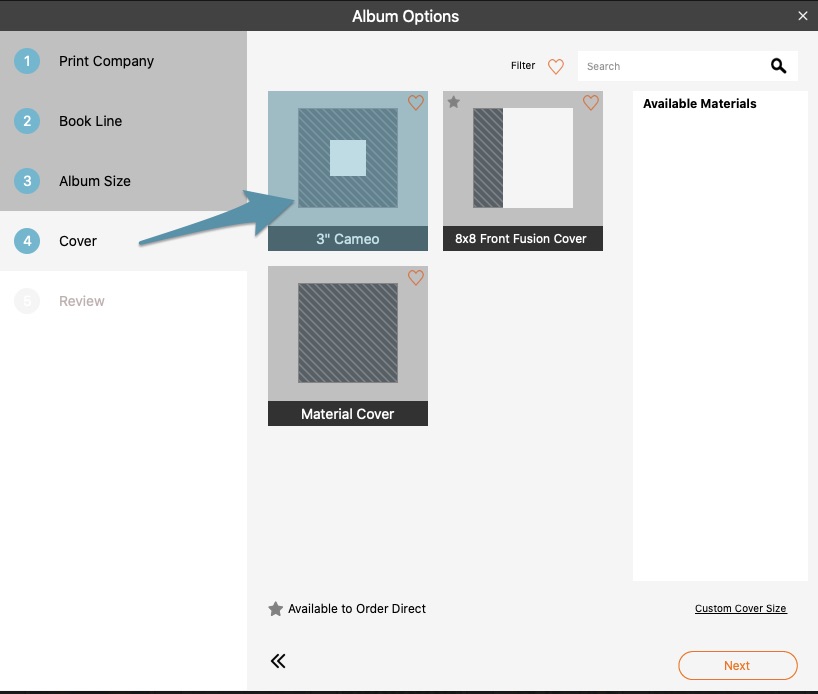Screen dimensions: 818x694
Task: Select the step 4 Cover tab
Action: 123,241
